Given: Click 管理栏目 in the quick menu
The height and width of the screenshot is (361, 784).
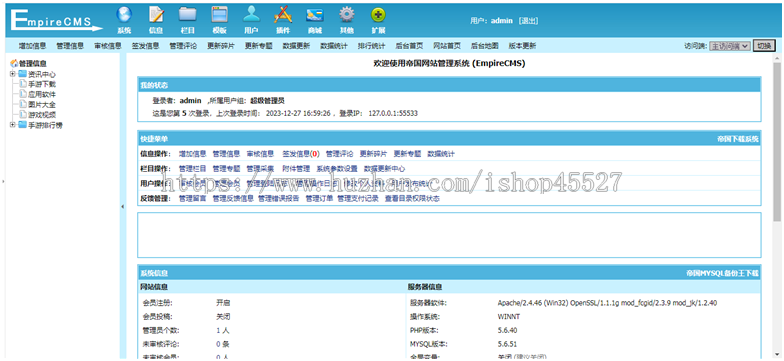Looking at the screenshot, I should point(192,168).
